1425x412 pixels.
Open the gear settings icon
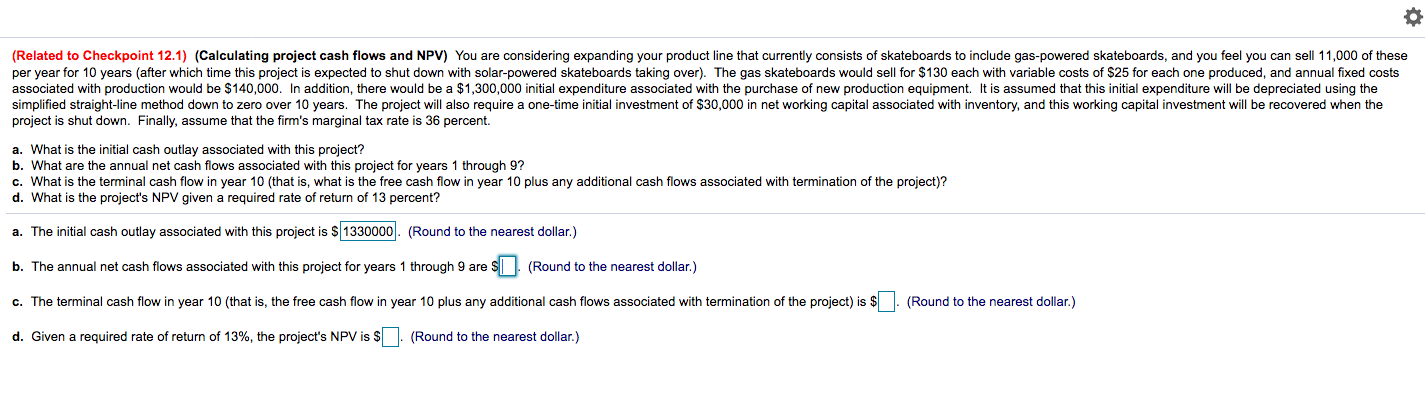(1411, 20)
